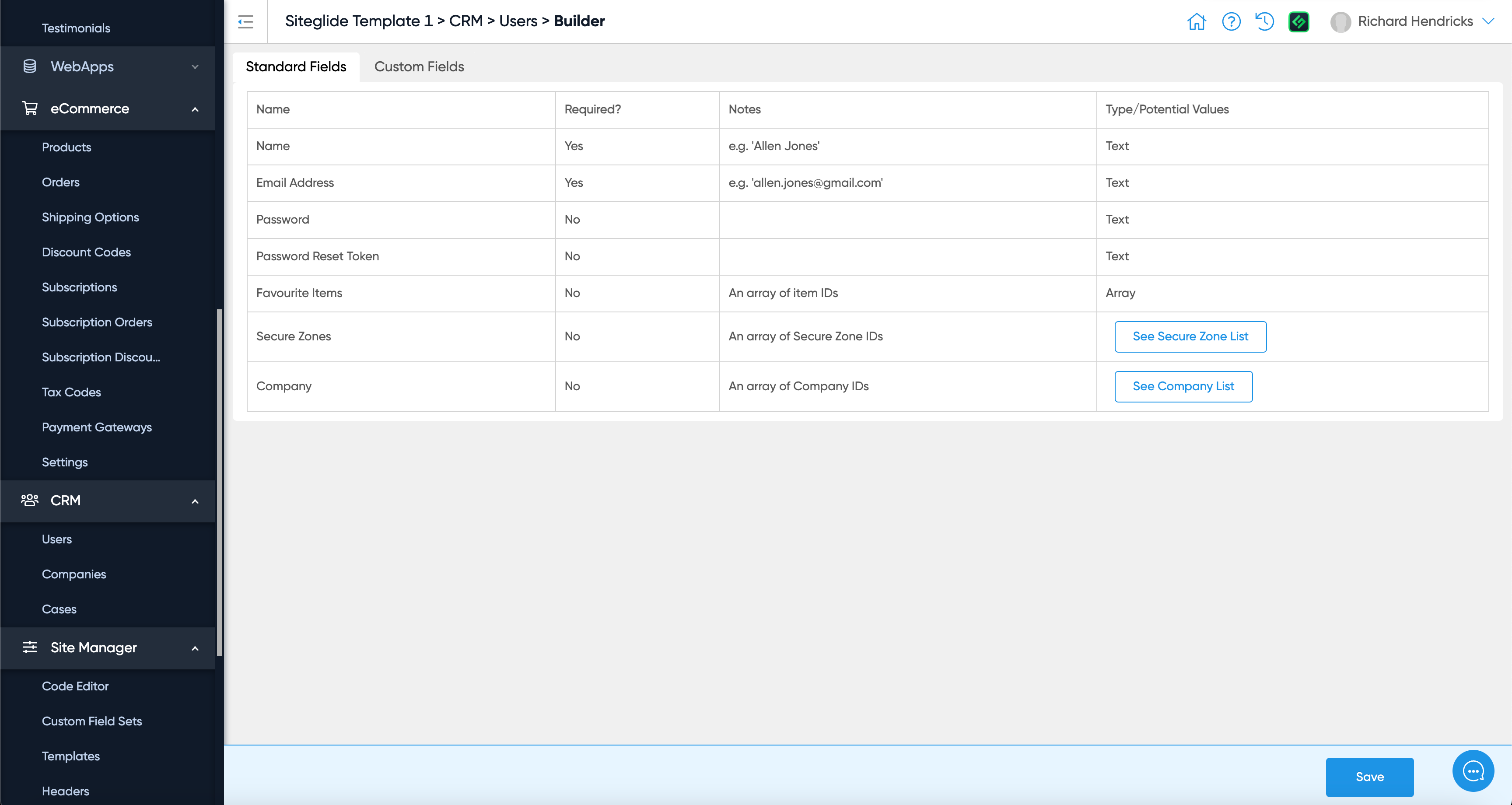
Task: Open eCommerce Settings in the sidebar
Action: [65, 462]
